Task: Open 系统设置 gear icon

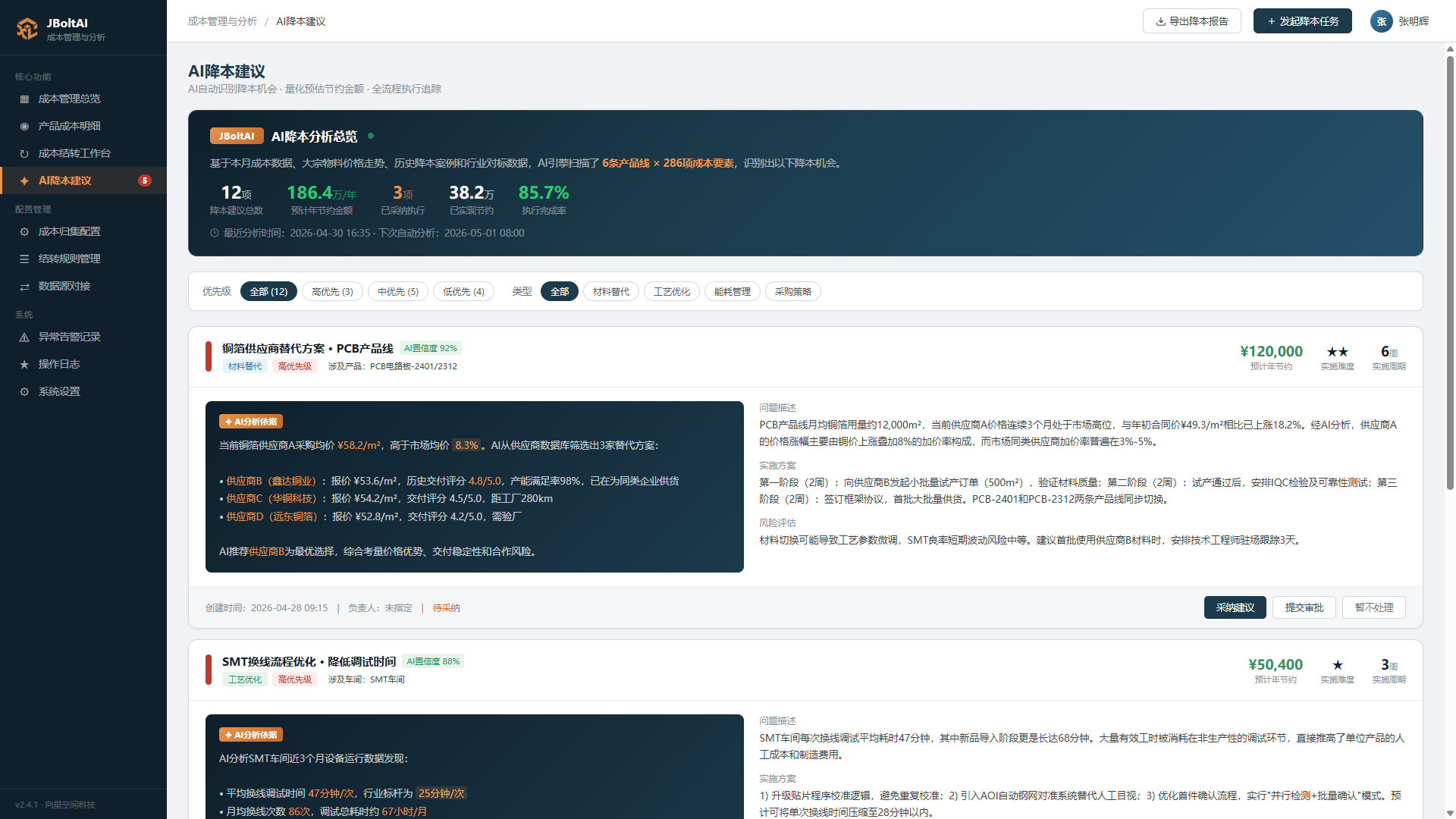Action: tap(24, 392)
